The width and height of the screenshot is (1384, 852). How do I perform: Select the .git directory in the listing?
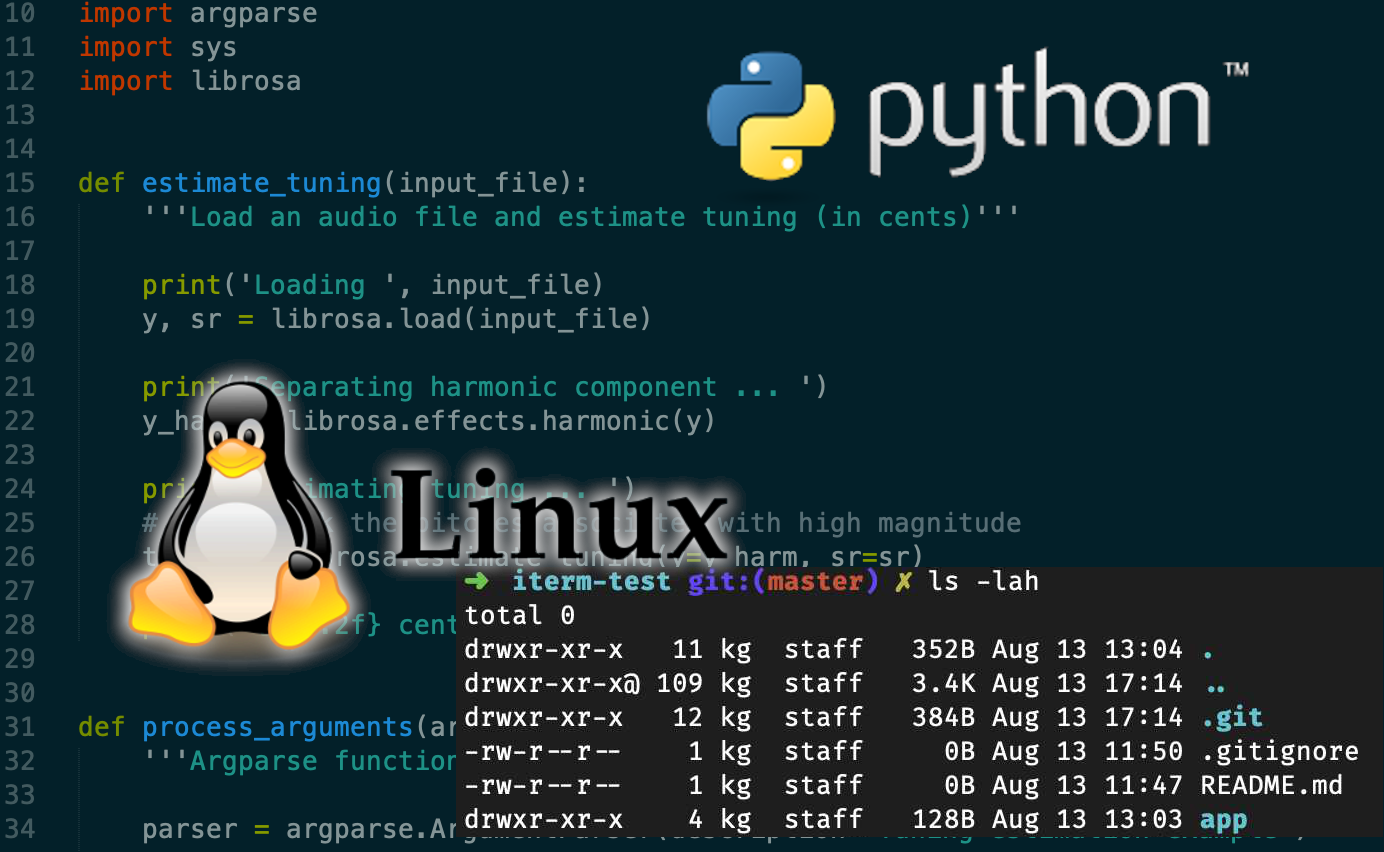point(1231,717)
